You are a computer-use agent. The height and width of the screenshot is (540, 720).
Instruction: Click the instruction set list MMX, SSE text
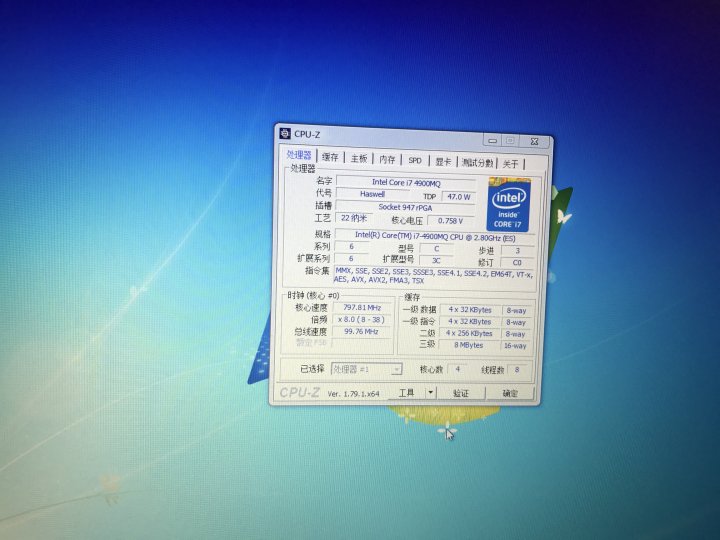pyautogui.click(x=433, y=276)
